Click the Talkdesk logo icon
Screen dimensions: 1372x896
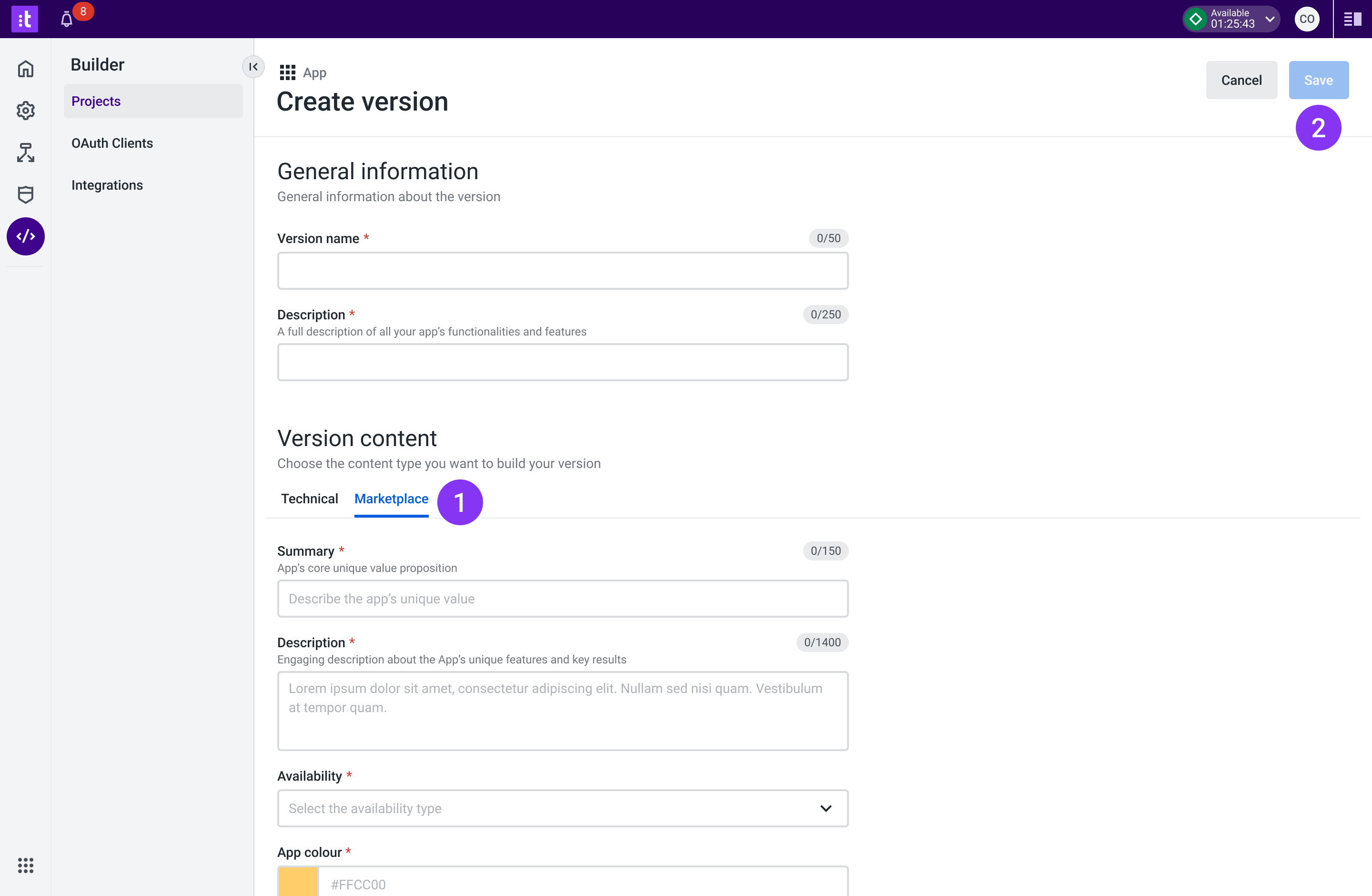tap(25, 19)
